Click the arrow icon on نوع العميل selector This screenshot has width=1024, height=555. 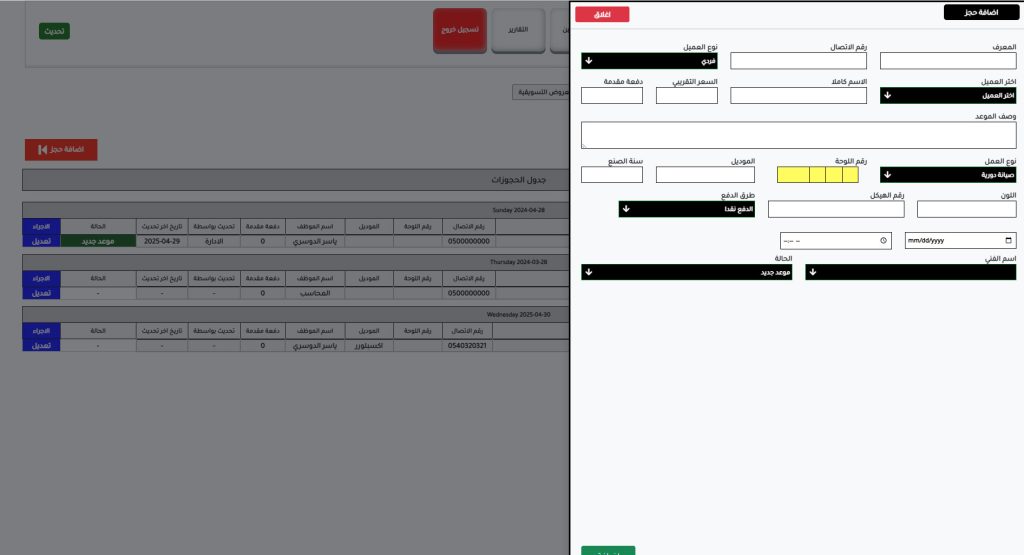pyautogui.click(x=589, y=61)
